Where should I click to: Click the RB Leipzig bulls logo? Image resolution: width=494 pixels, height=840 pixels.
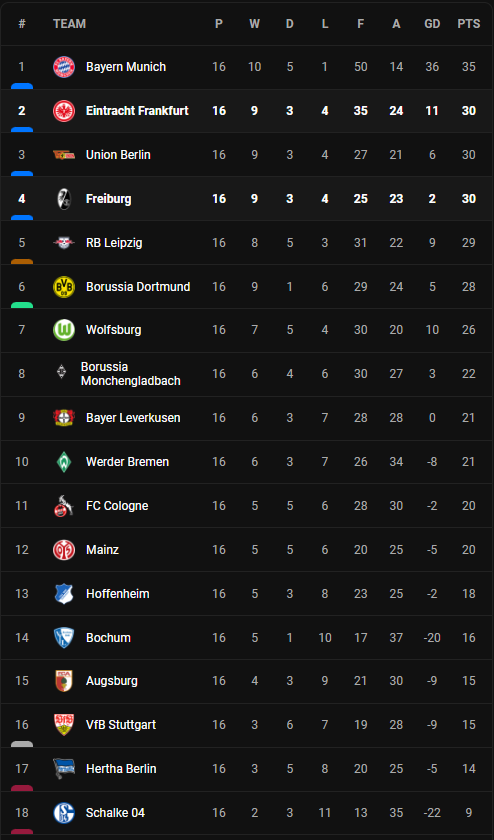pos(64,243)
